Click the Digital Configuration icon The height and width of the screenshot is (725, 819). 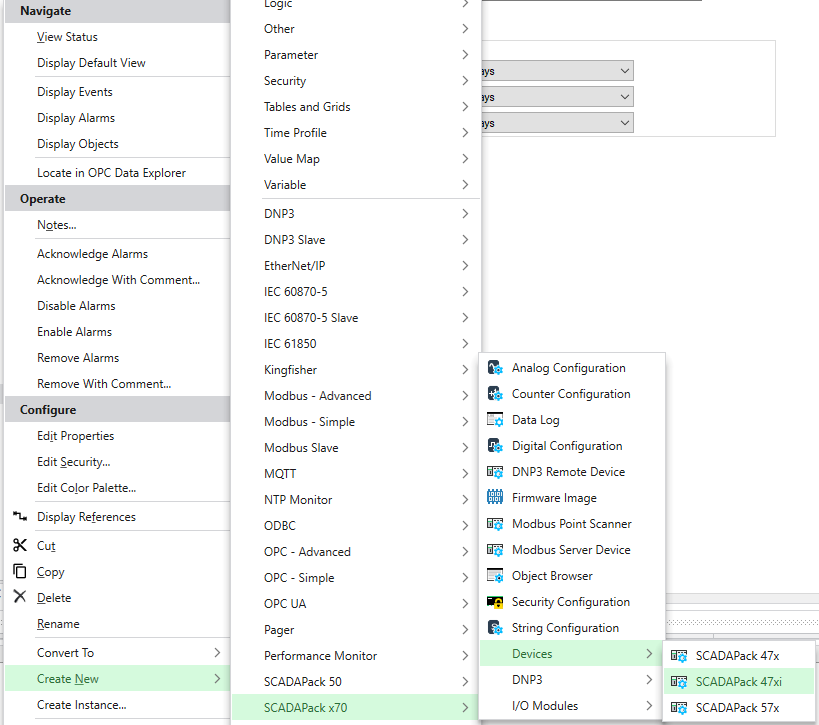[495, 446]
